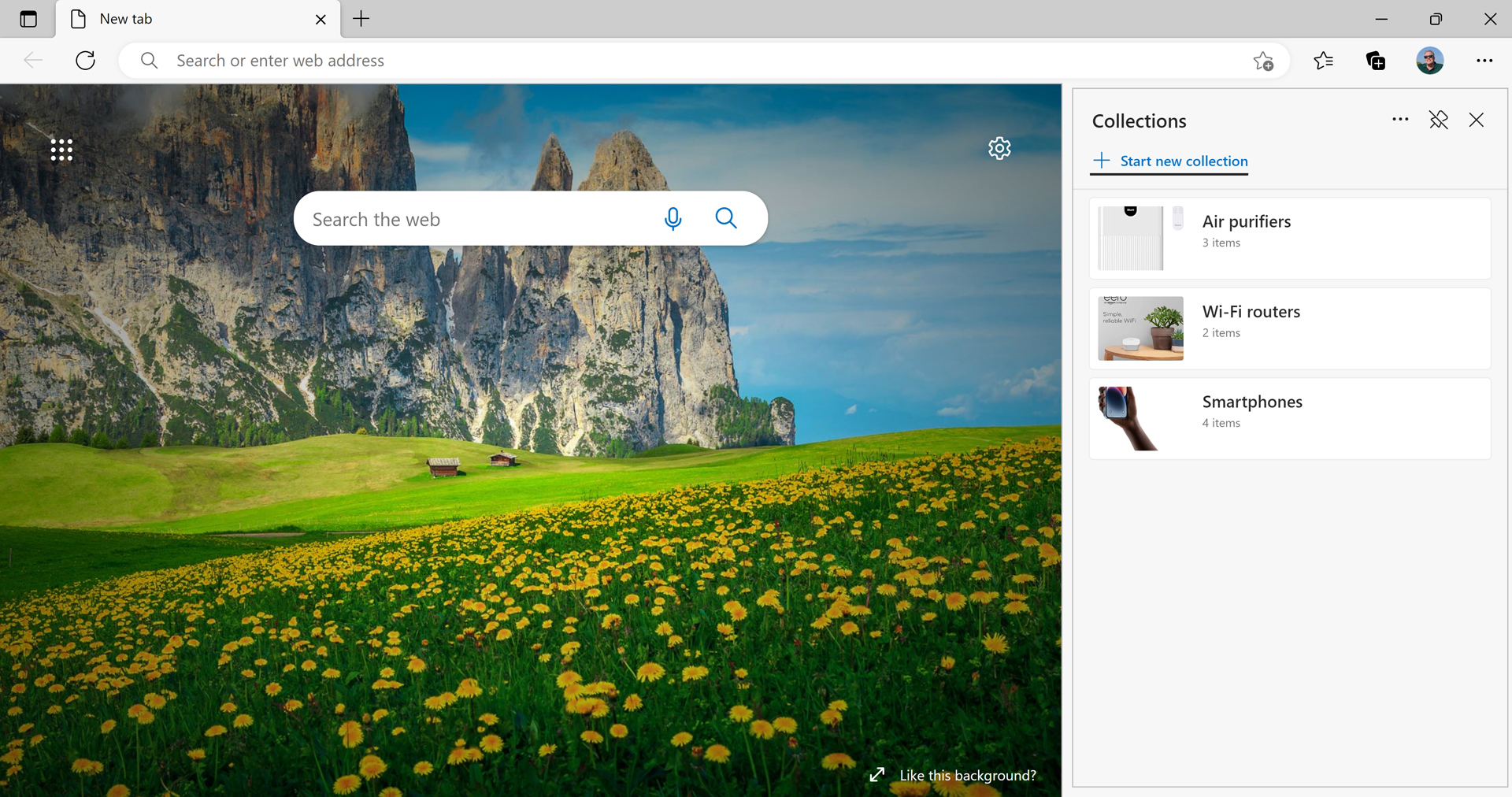
Task: Open the Favorites list icon
Action: point(1323,61)
